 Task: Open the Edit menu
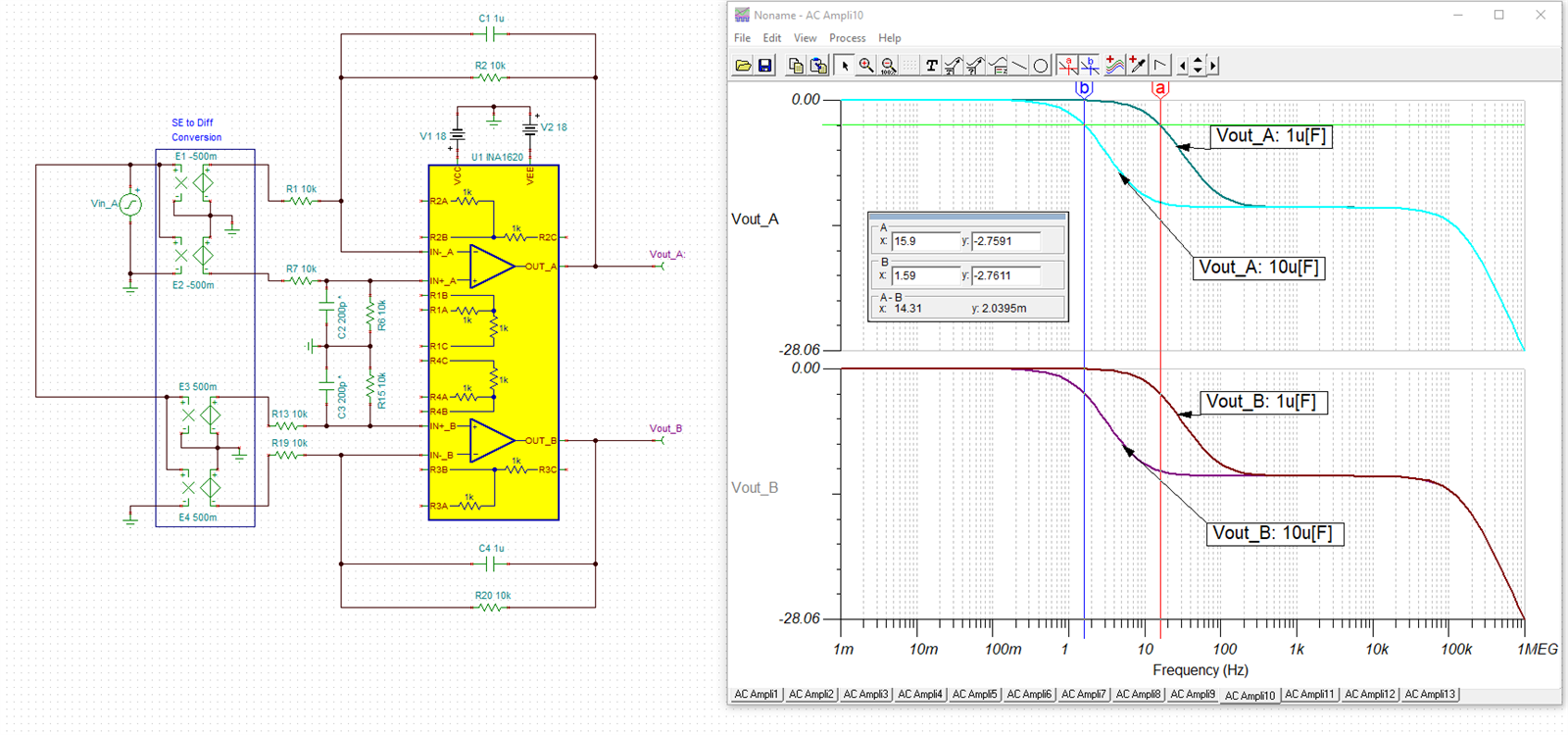click(x=772, y=38)
